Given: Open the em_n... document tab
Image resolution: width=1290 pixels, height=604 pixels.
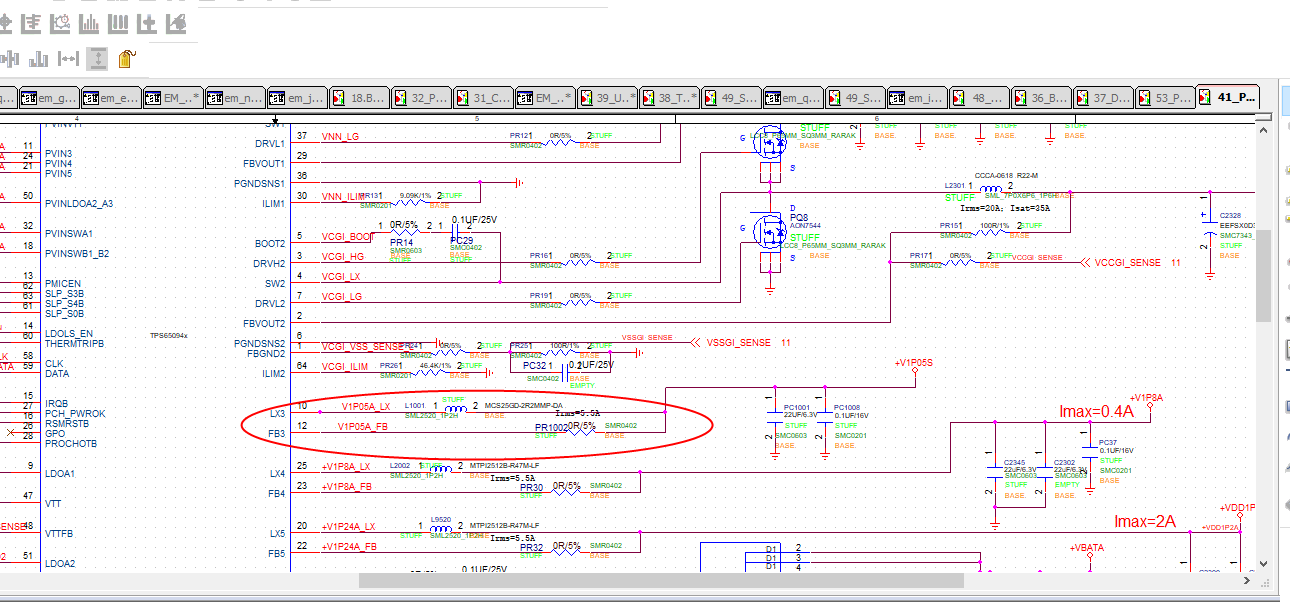Looking at the screenshot, I should pyautogui.click(x=235, y=98).
